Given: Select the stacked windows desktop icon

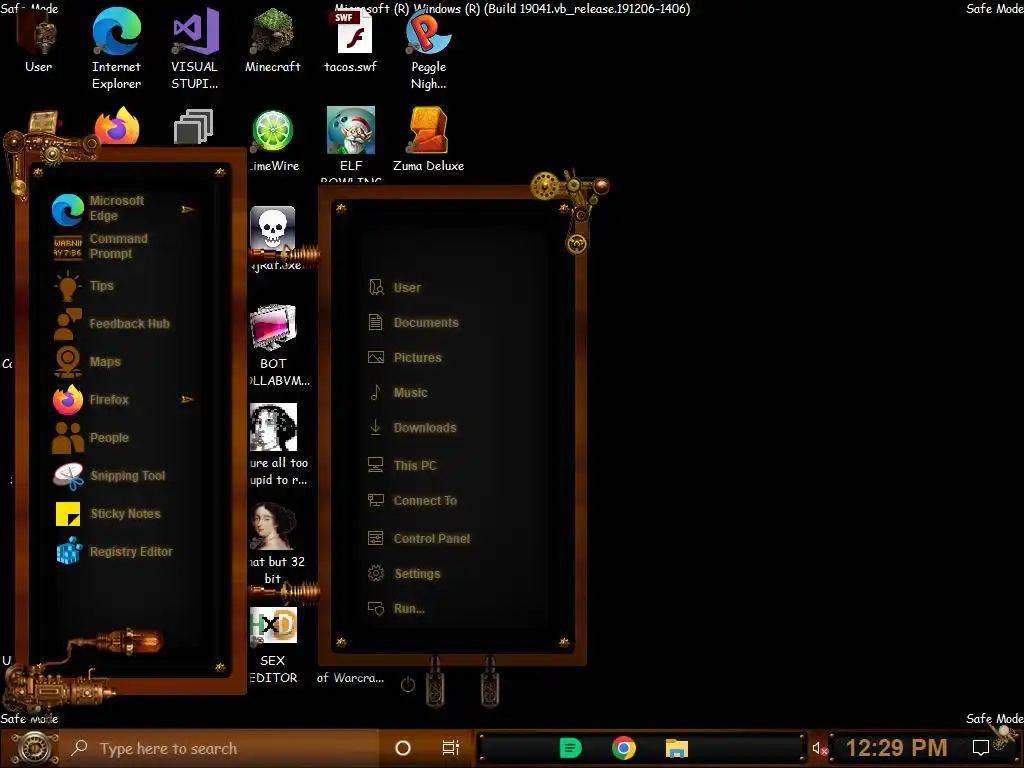Looking at the screenshot, I should pyautogui.click(x=194, y=127).
